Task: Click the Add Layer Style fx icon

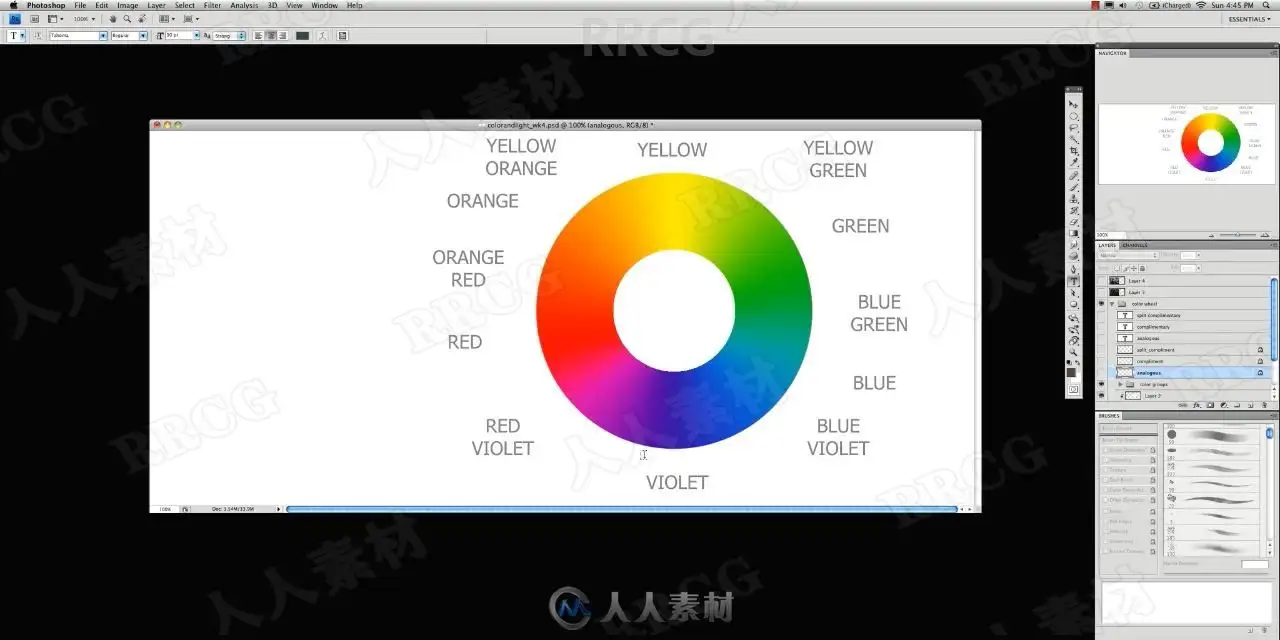Action: point(1197,405)
